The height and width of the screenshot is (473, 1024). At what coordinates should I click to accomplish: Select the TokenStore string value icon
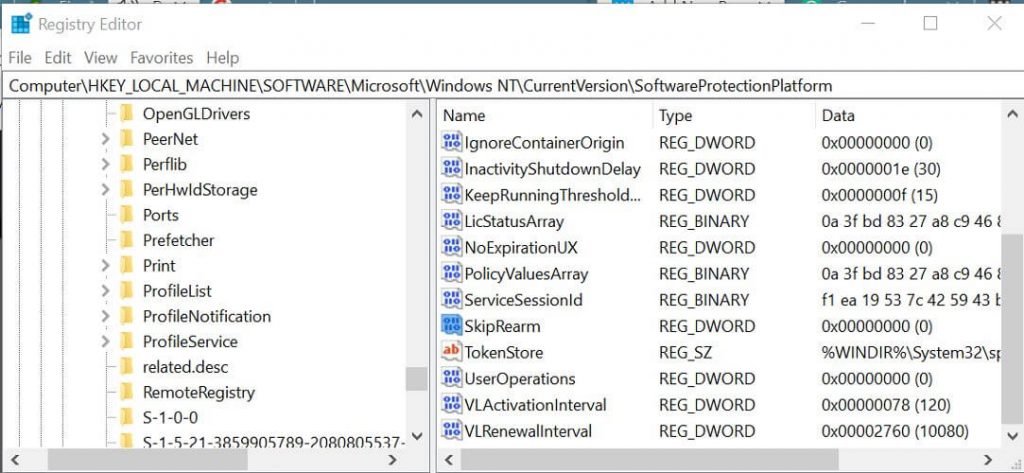tap(451, 352)
